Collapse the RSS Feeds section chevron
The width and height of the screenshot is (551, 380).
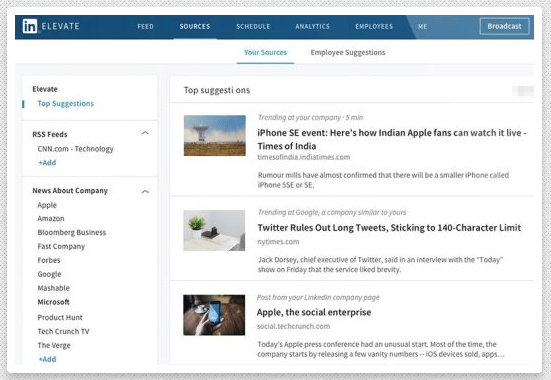[145, 133]
